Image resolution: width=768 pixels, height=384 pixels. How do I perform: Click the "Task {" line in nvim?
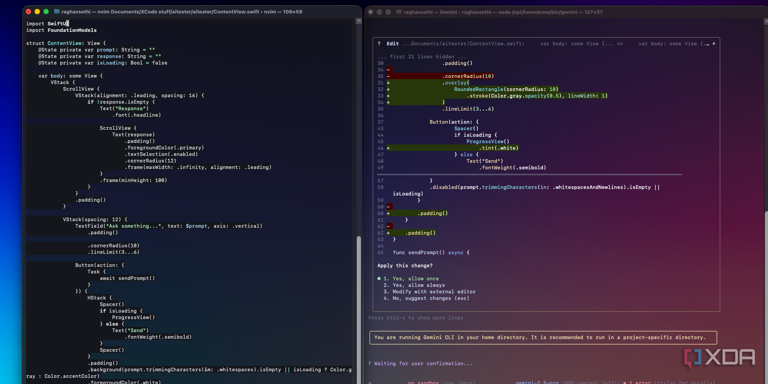(95, 271)
